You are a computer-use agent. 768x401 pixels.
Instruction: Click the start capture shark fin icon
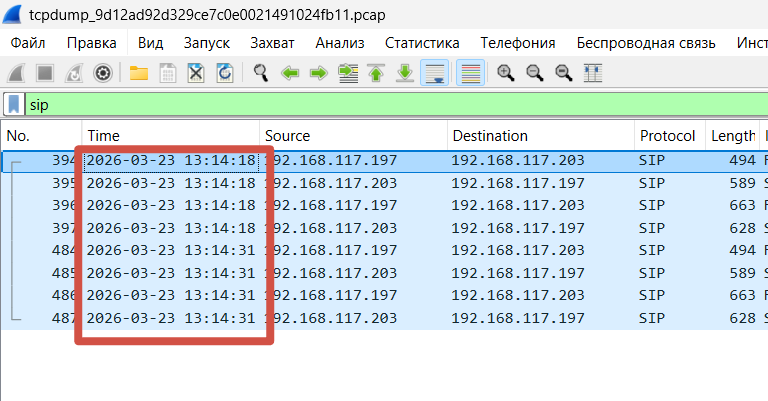(16, 73)
